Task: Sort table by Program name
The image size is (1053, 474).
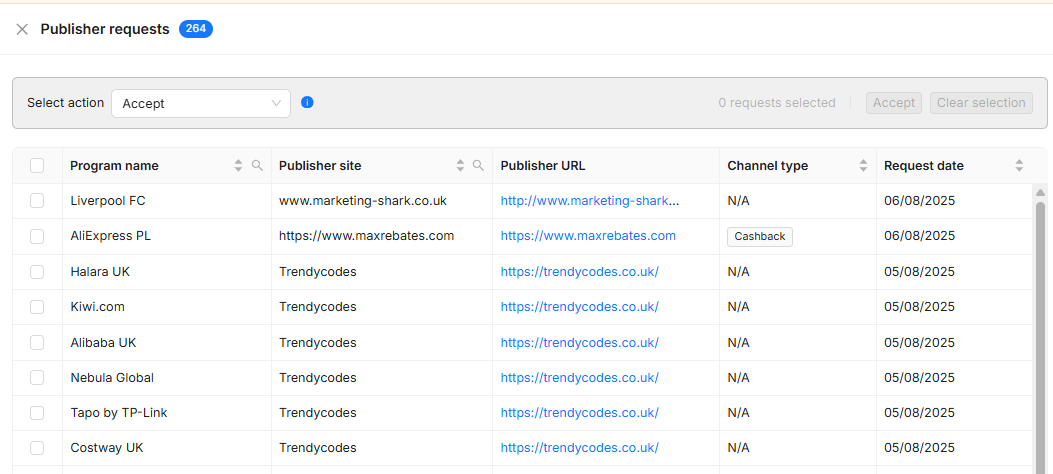Action: [x=238, y=166]
